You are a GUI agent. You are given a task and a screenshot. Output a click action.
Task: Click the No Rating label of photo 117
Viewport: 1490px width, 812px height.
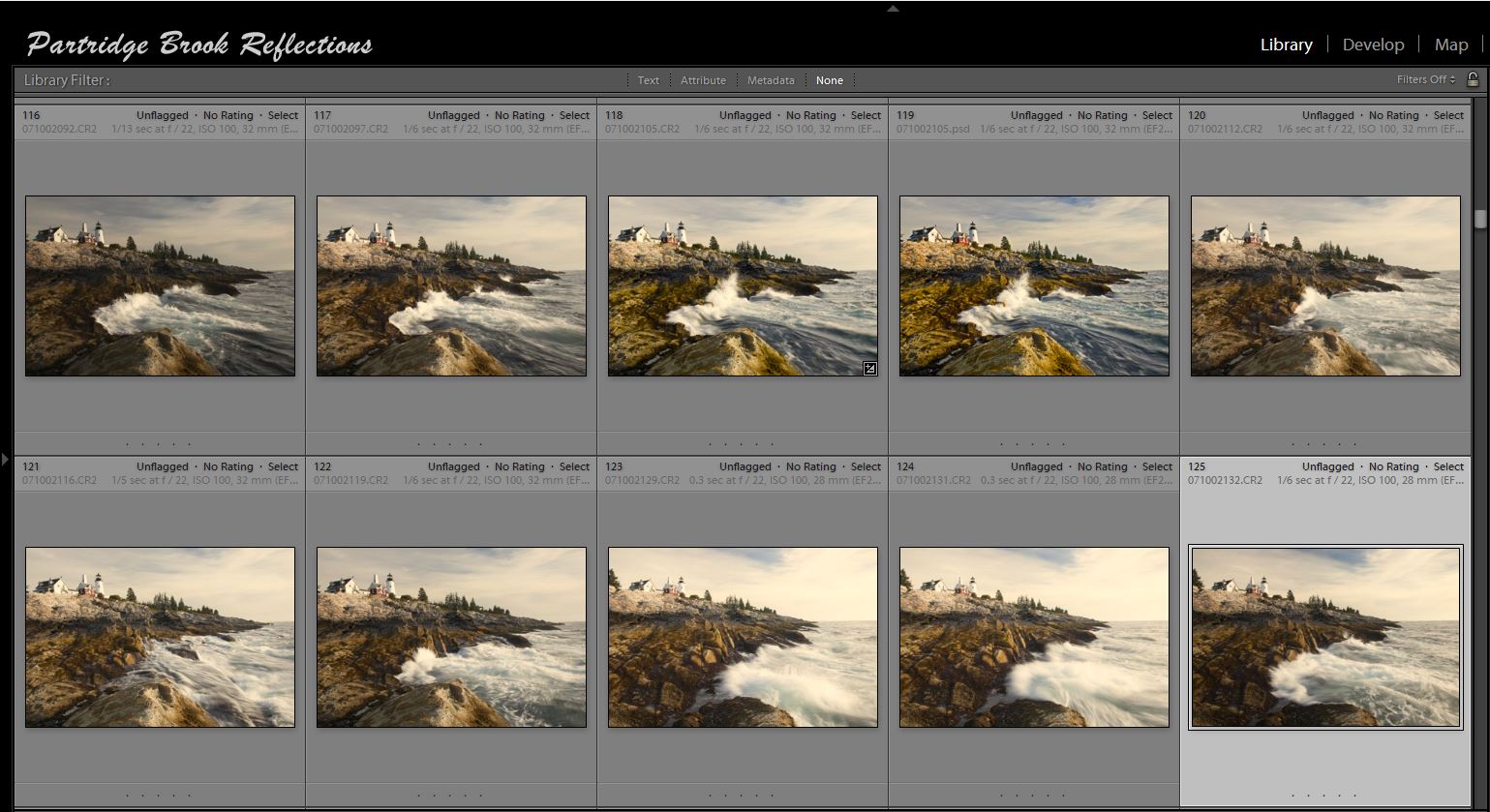pos(520,115)
